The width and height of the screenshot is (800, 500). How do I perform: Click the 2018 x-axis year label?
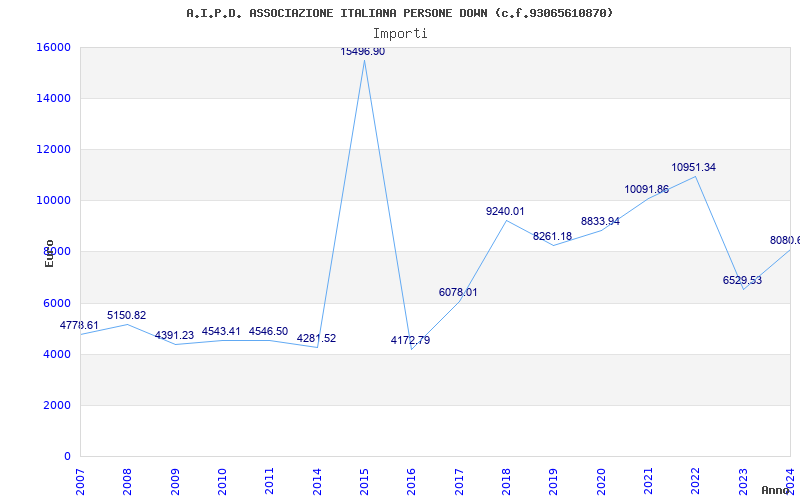coord(507,480)
